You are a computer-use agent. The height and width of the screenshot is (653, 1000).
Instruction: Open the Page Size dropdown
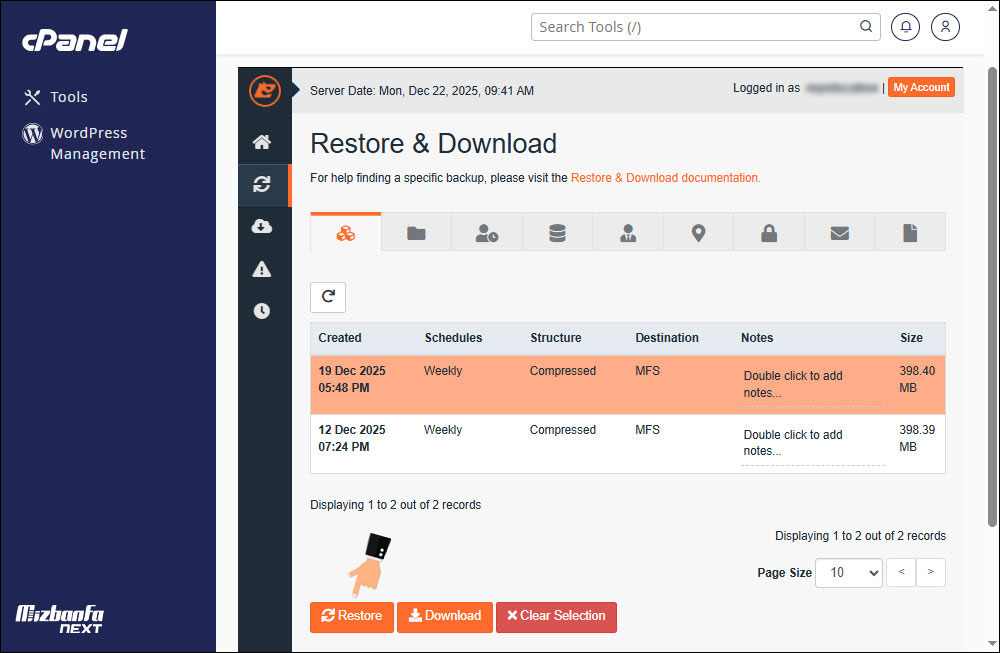[848, 572]
